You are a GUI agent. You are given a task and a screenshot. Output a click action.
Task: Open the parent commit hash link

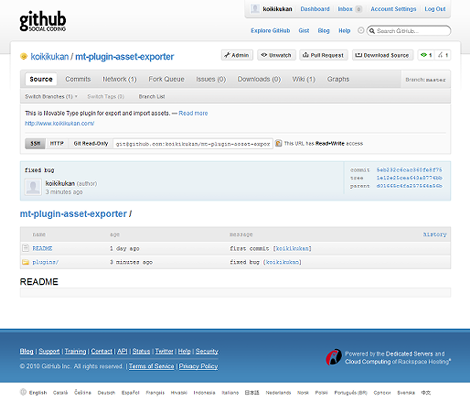(409, 186)
